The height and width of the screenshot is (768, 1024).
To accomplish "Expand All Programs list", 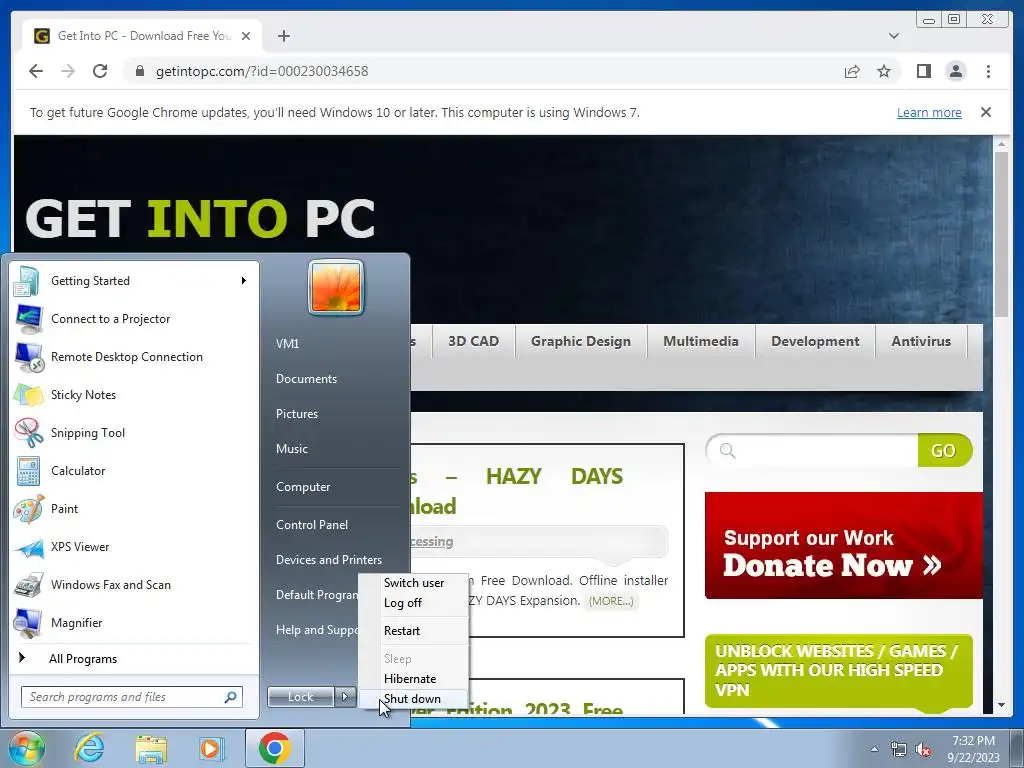I will pyautogui.click(x=134, y=659).
